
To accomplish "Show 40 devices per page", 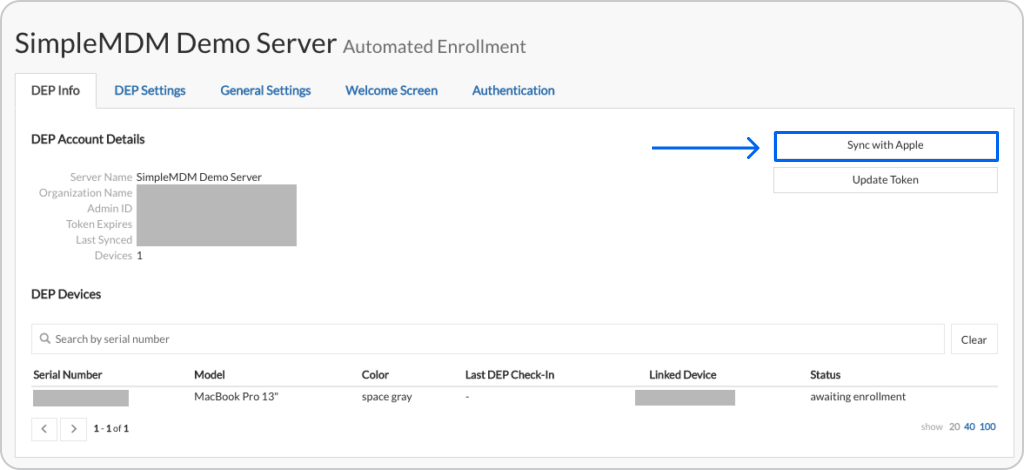I will pos(970,427).
